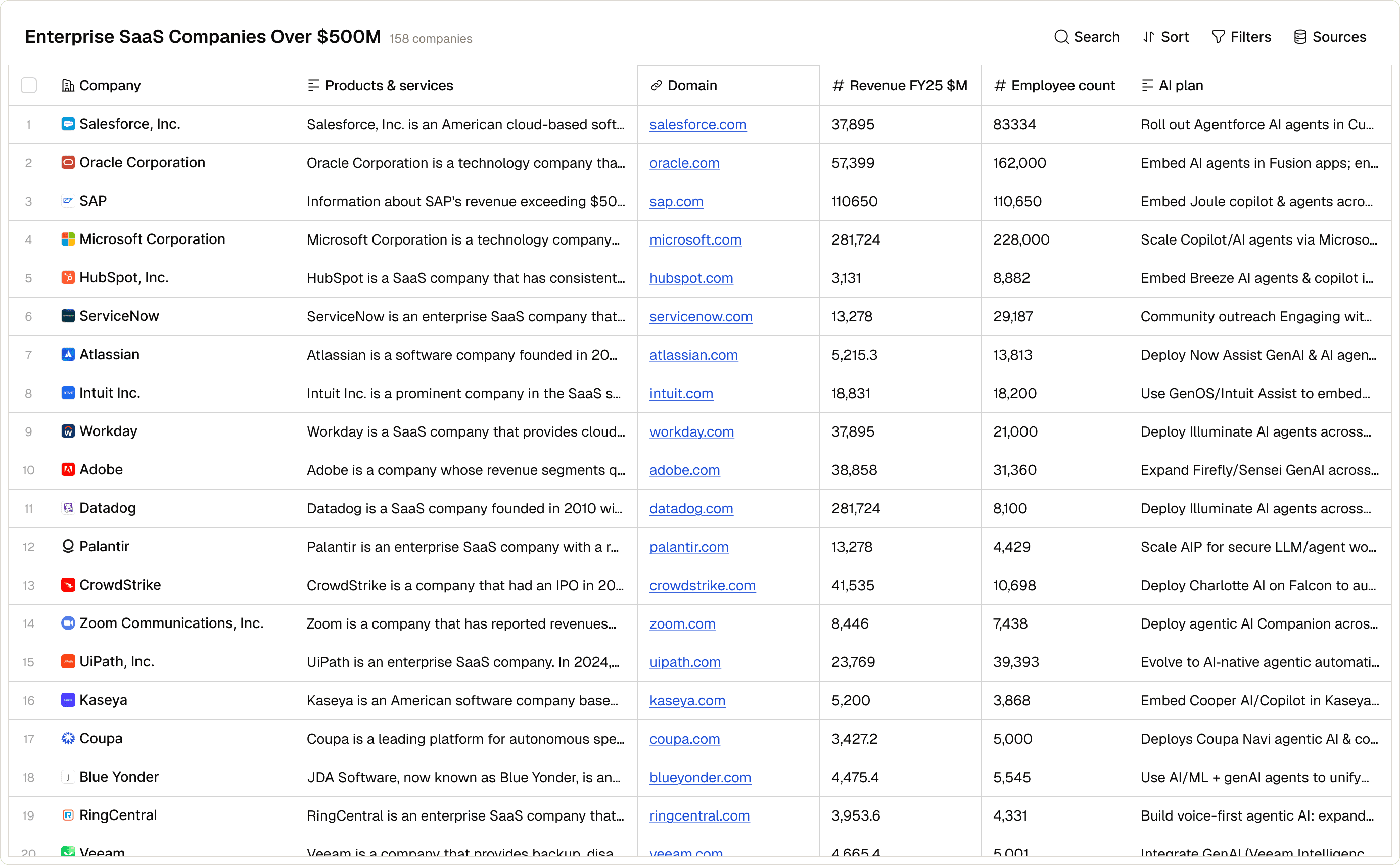This screenshot has height=865, width=1400.
Task: Click Oracle's revenue value 57,399
Action: coord(853,163)
